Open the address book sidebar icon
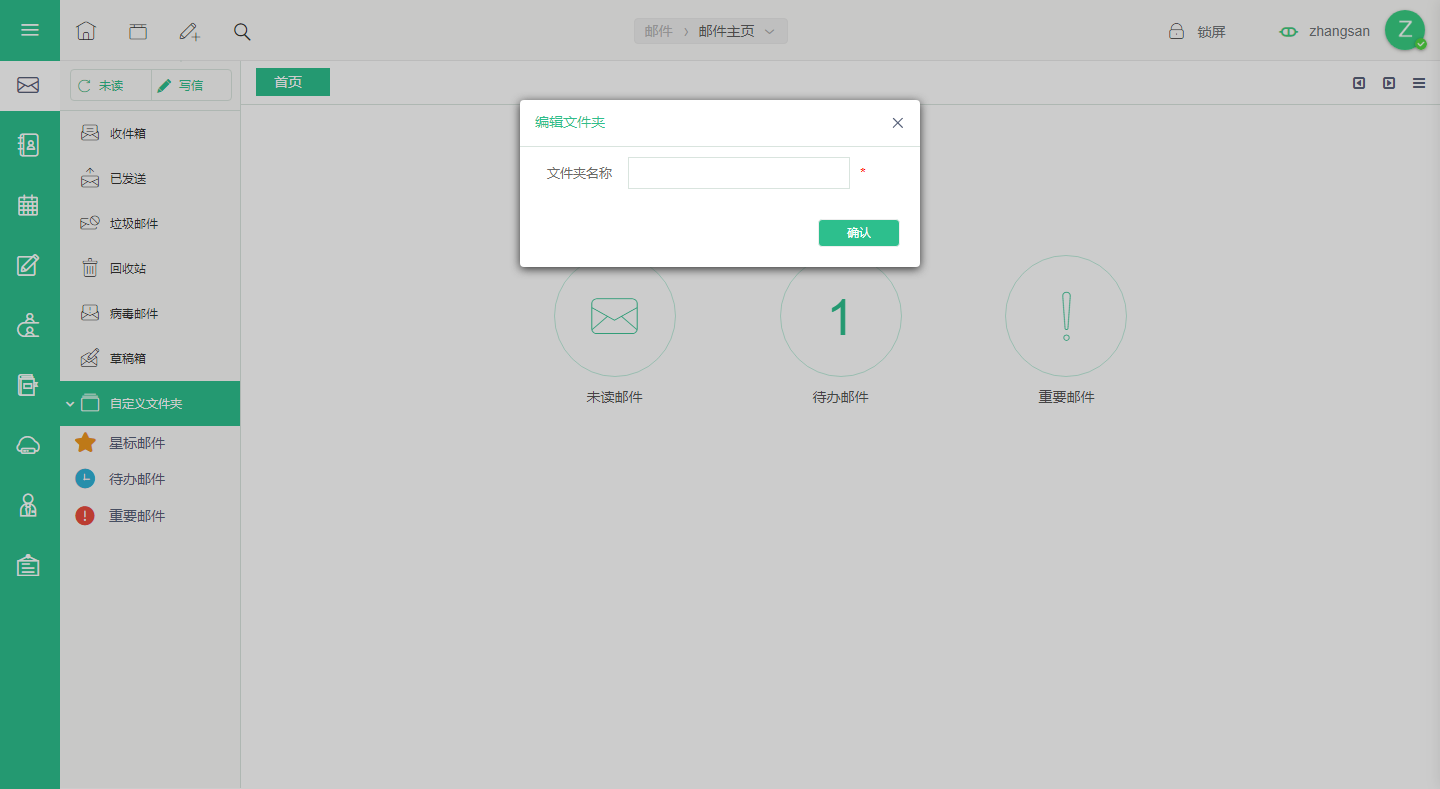1440x789 pixels. click(28, 145)
